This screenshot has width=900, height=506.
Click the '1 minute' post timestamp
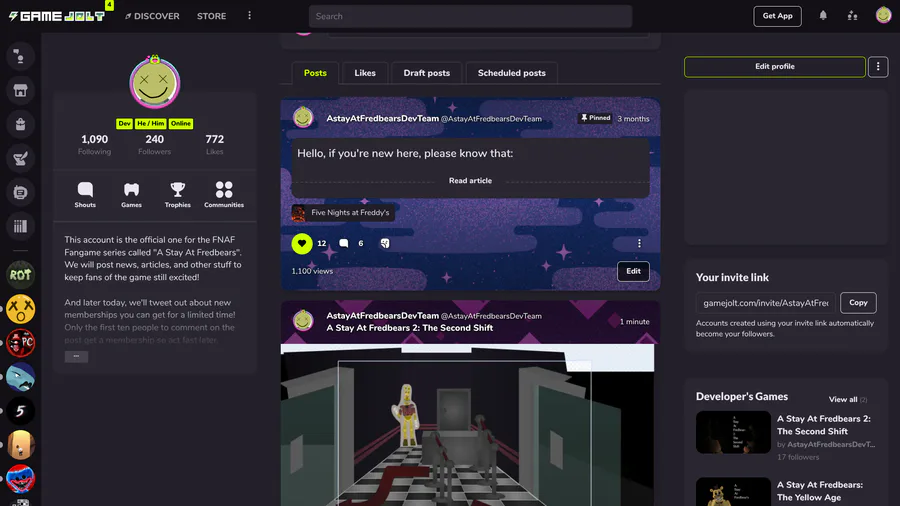pos(634,322)
